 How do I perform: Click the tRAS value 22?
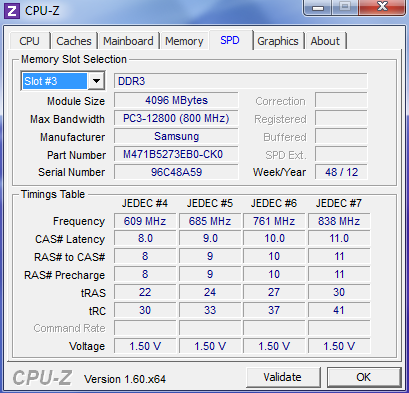(145, 292)
